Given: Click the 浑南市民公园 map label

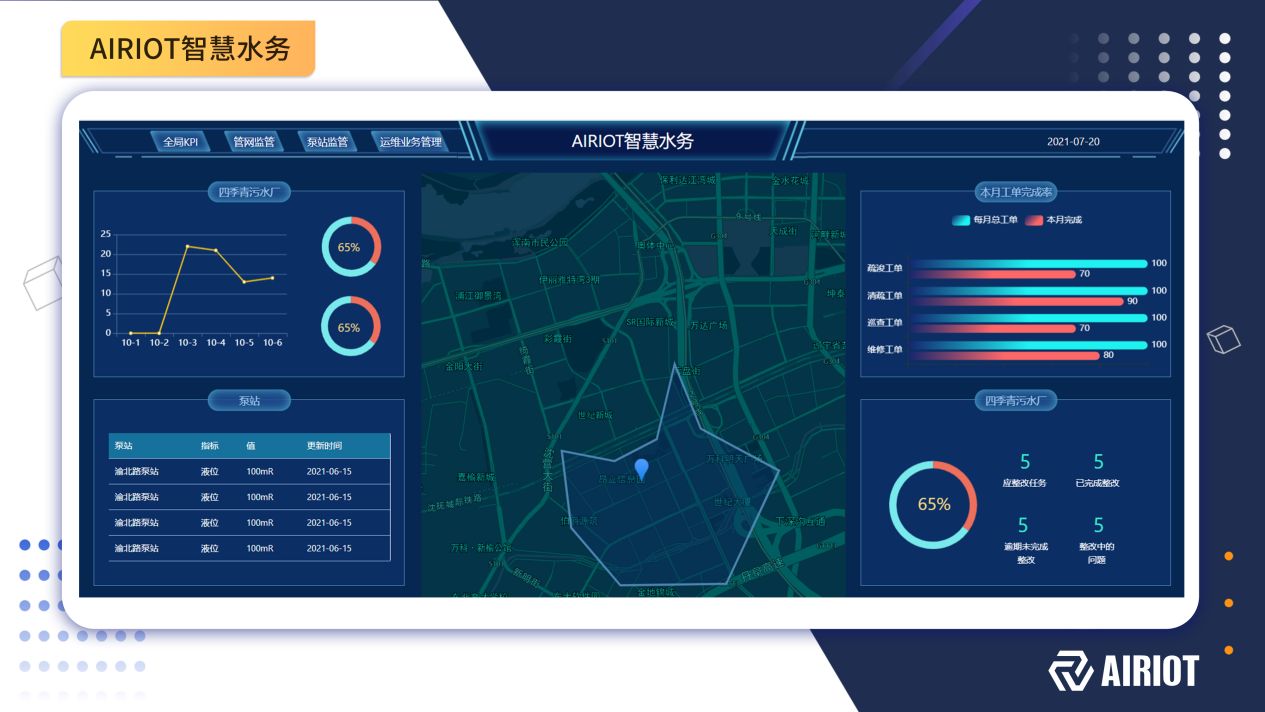Looking at the screenshot, I should pyautogui.click(x=540, y=242).
